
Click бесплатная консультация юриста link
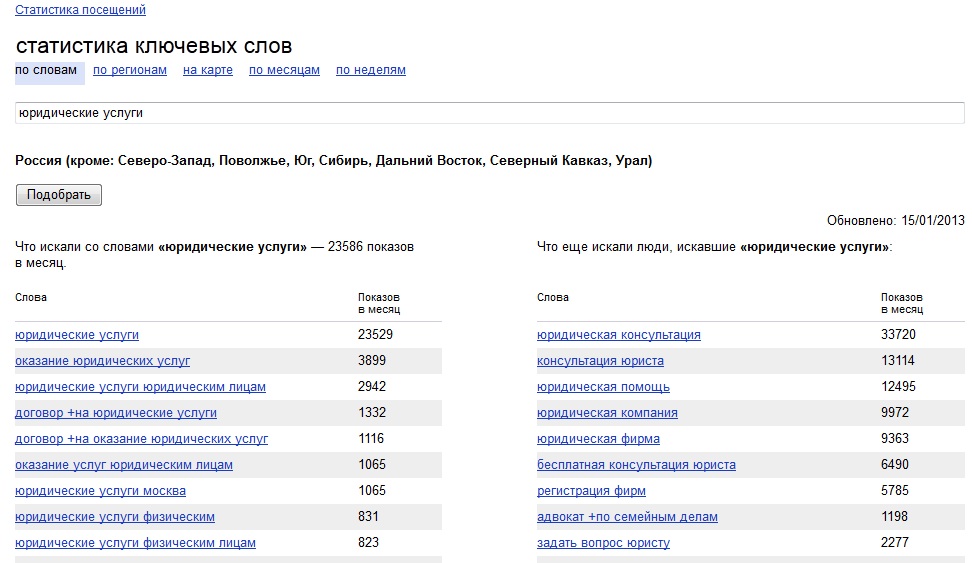coord(636,465)
